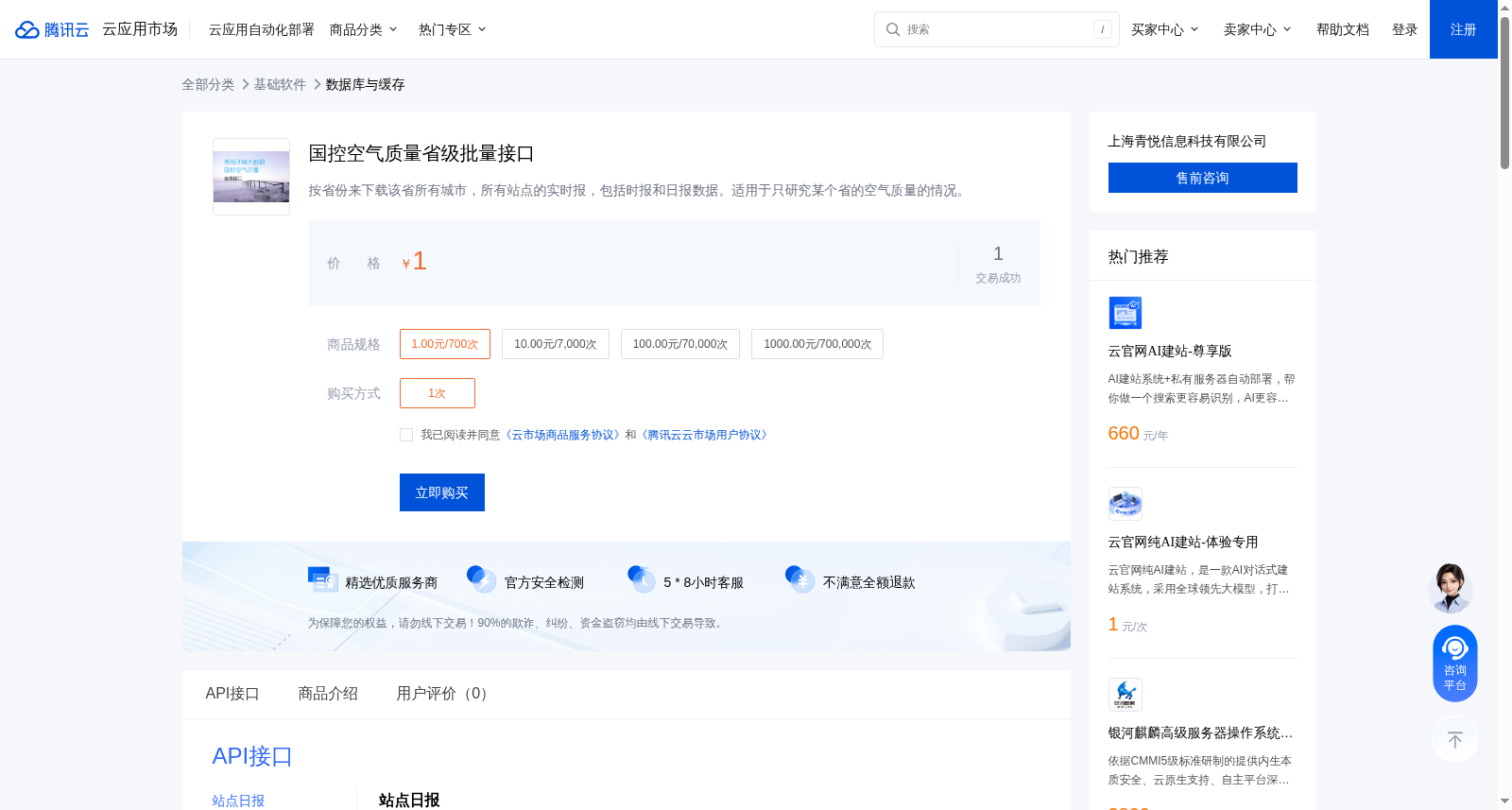Expand the 热门专区 dropdown menu
The height and width of the screenshot is (810, 1512).
[x=453, y=29]
